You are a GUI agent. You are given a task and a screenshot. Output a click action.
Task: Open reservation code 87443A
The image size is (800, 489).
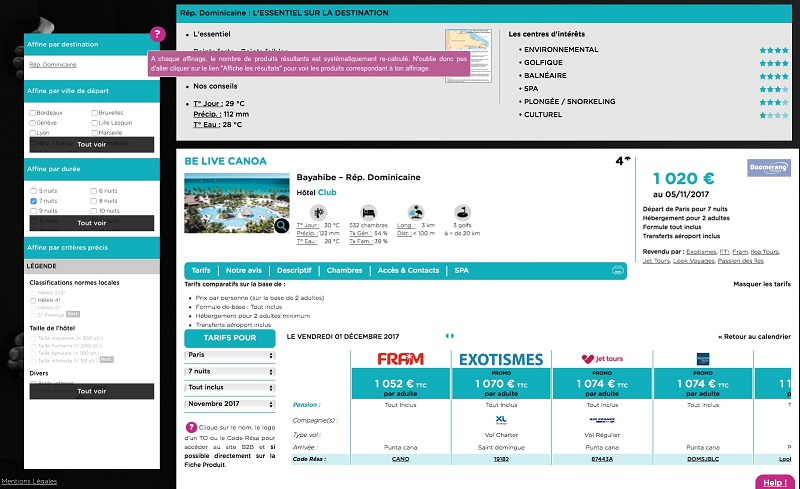(602, 459)
